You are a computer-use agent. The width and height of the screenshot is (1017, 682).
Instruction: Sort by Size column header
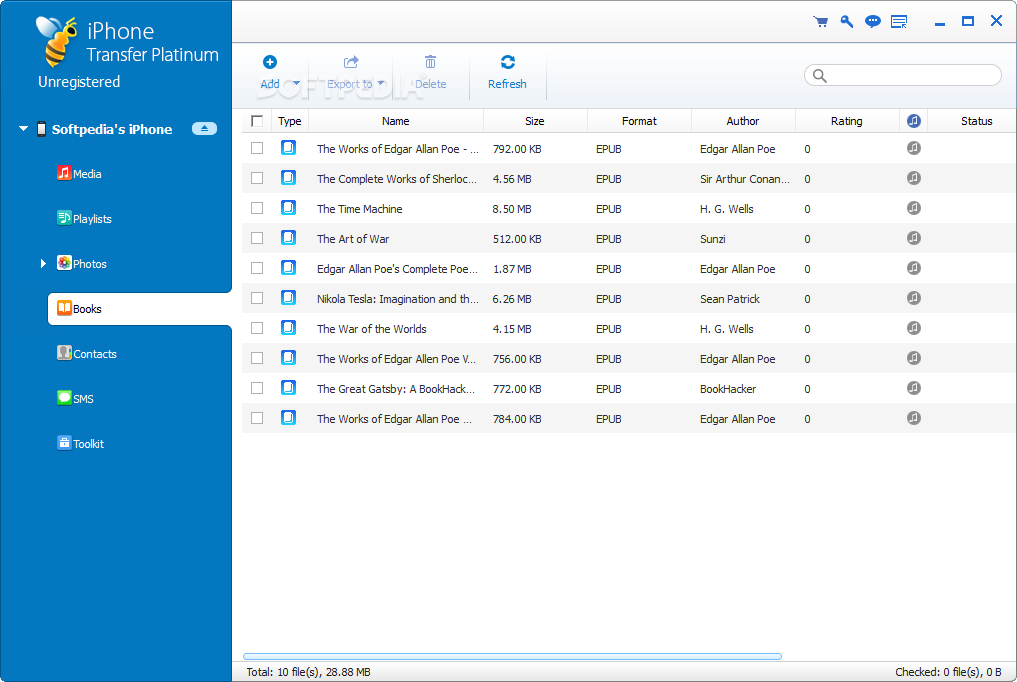[535, 121]
